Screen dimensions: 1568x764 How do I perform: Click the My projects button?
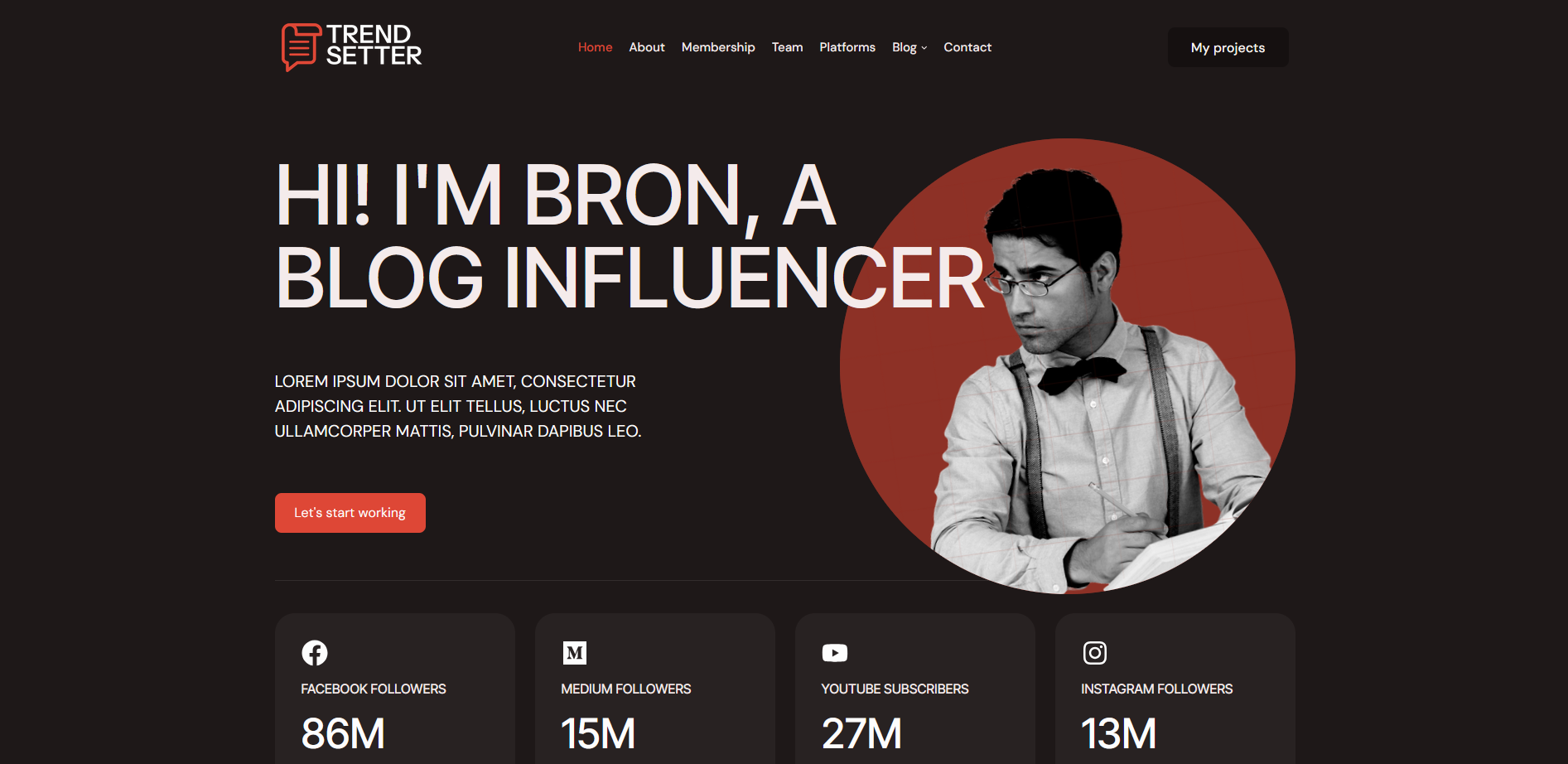pos(1228,47)
